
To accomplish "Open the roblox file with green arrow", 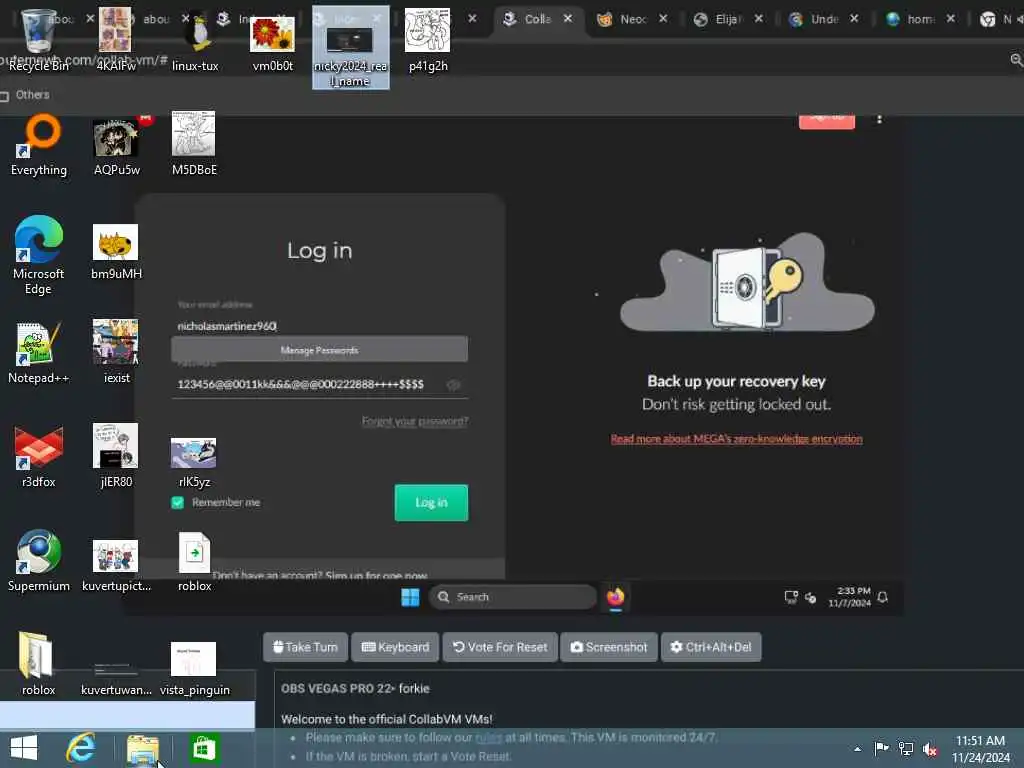I will 195,562.
